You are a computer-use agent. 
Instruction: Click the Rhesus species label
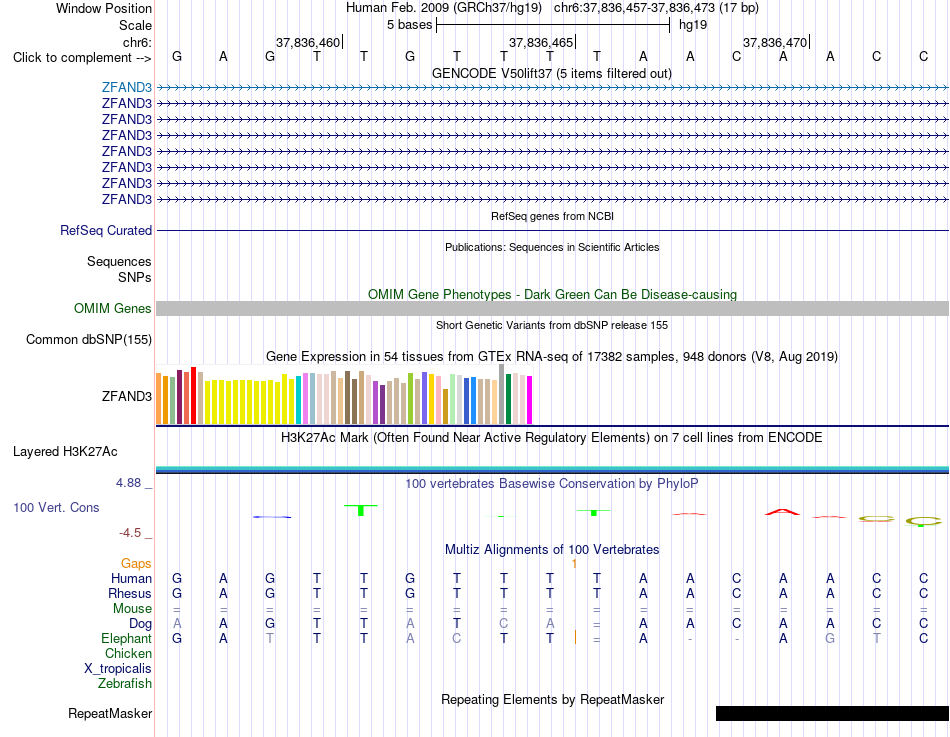coord(130,593)
